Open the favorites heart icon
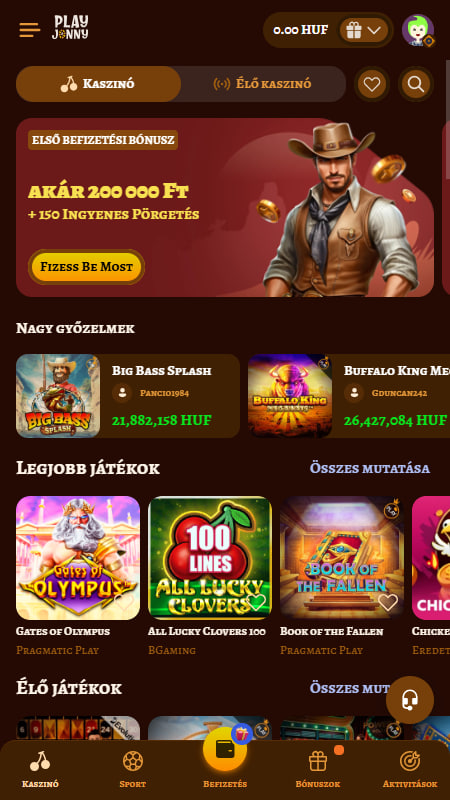Screen dimensions: 450x800 [372, 84]
